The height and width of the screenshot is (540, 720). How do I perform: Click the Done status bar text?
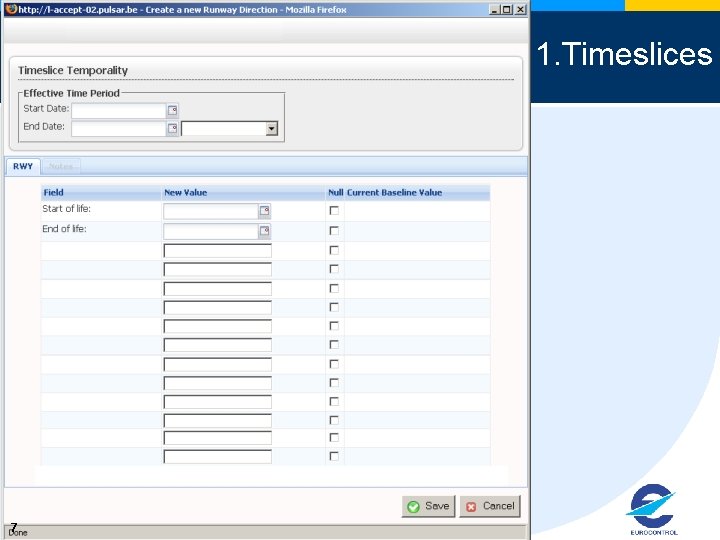18,533
